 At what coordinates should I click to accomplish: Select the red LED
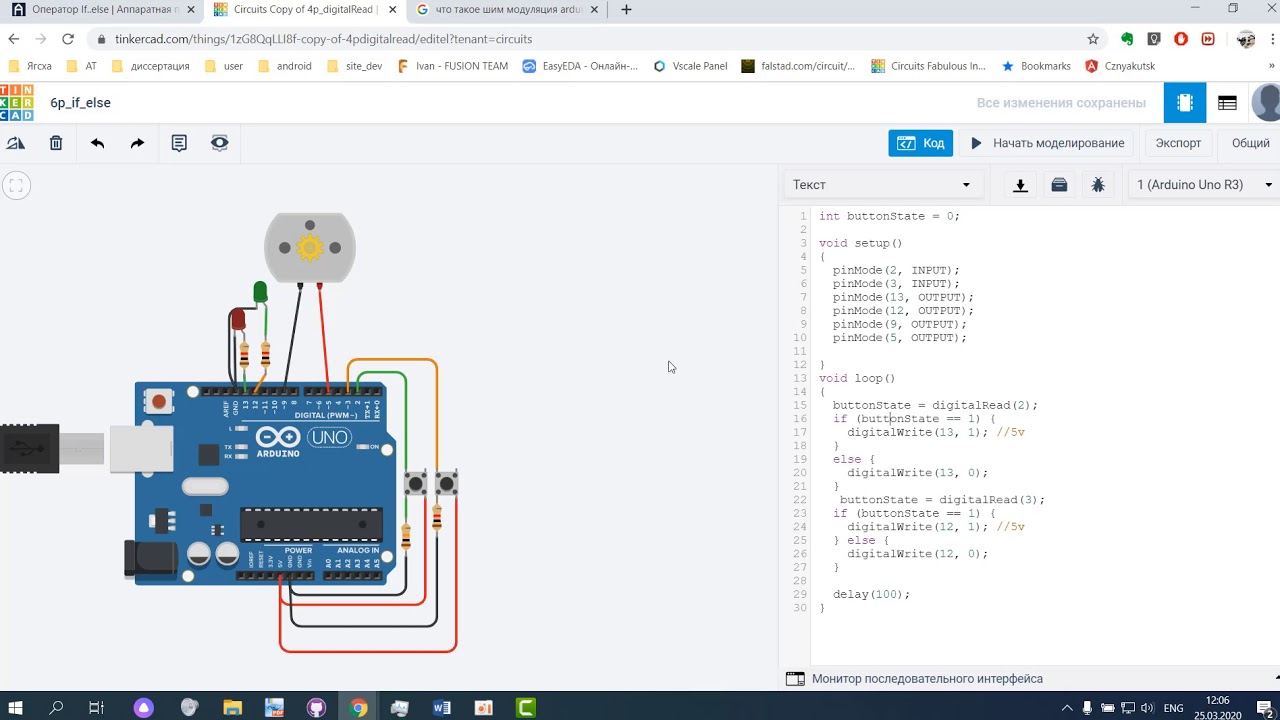click(238, 319)
